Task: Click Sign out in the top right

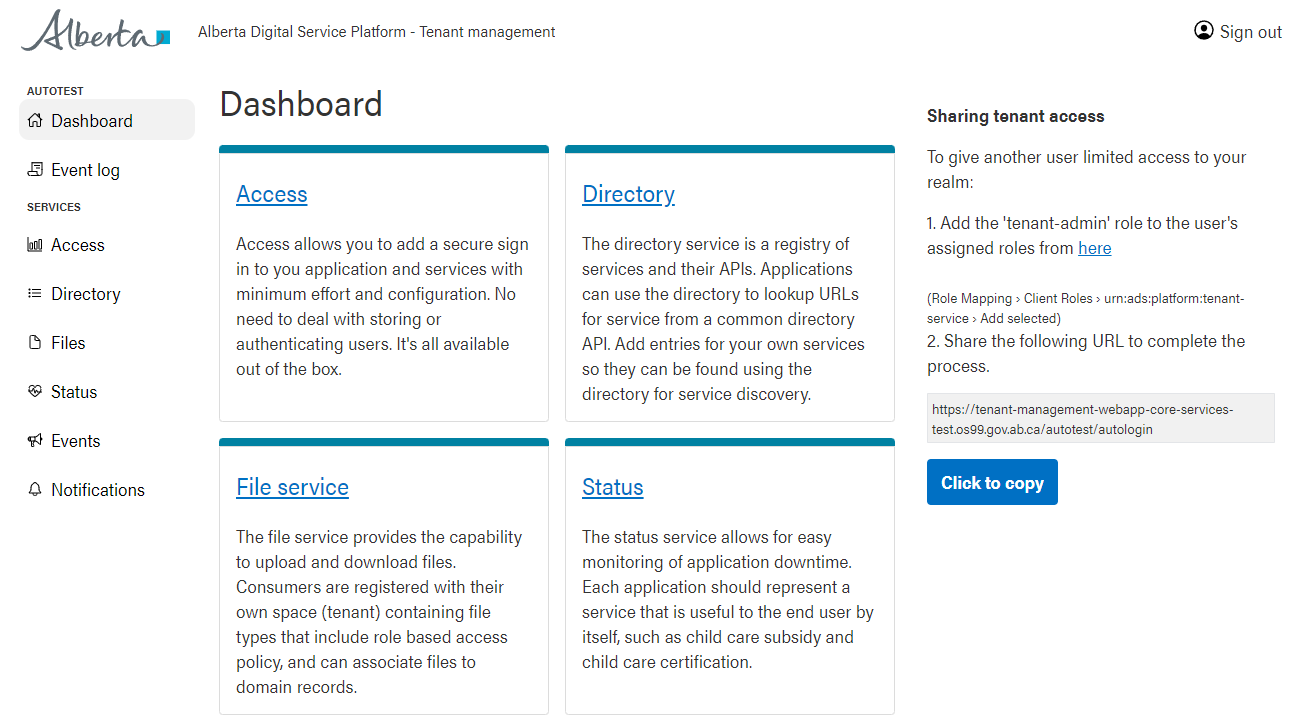Action: (1250, 31)
